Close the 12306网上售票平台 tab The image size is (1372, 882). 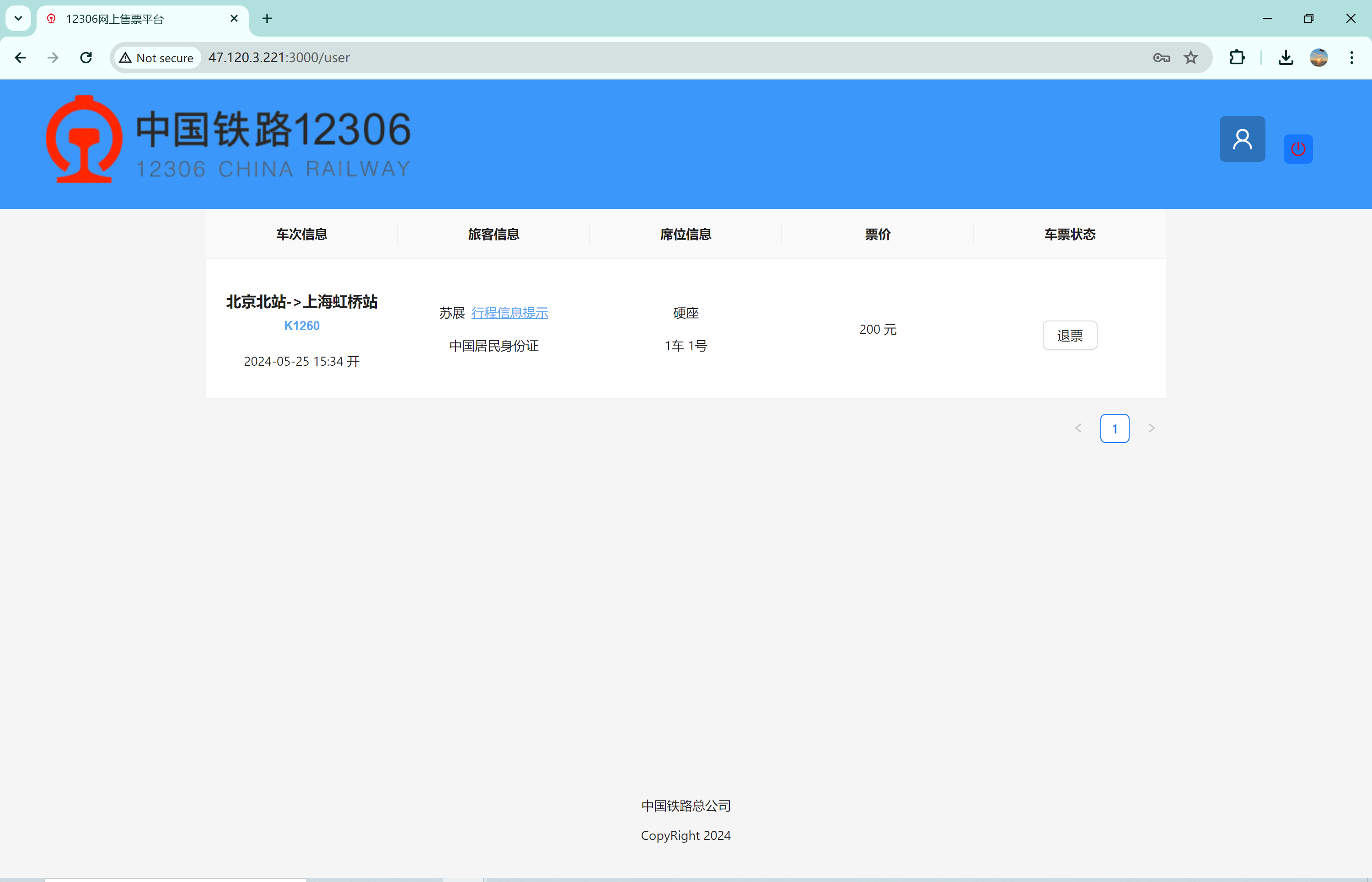point(234,19)
